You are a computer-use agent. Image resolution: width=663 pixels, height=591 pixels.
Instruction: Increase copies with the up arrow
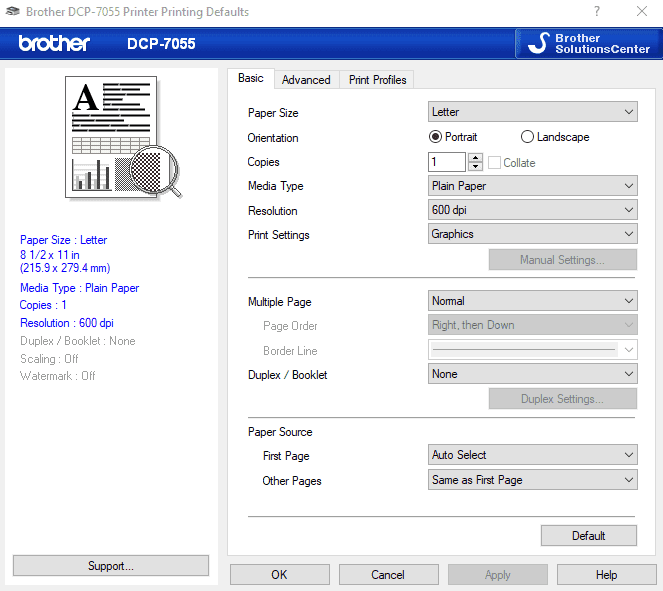tap(476, 157)
